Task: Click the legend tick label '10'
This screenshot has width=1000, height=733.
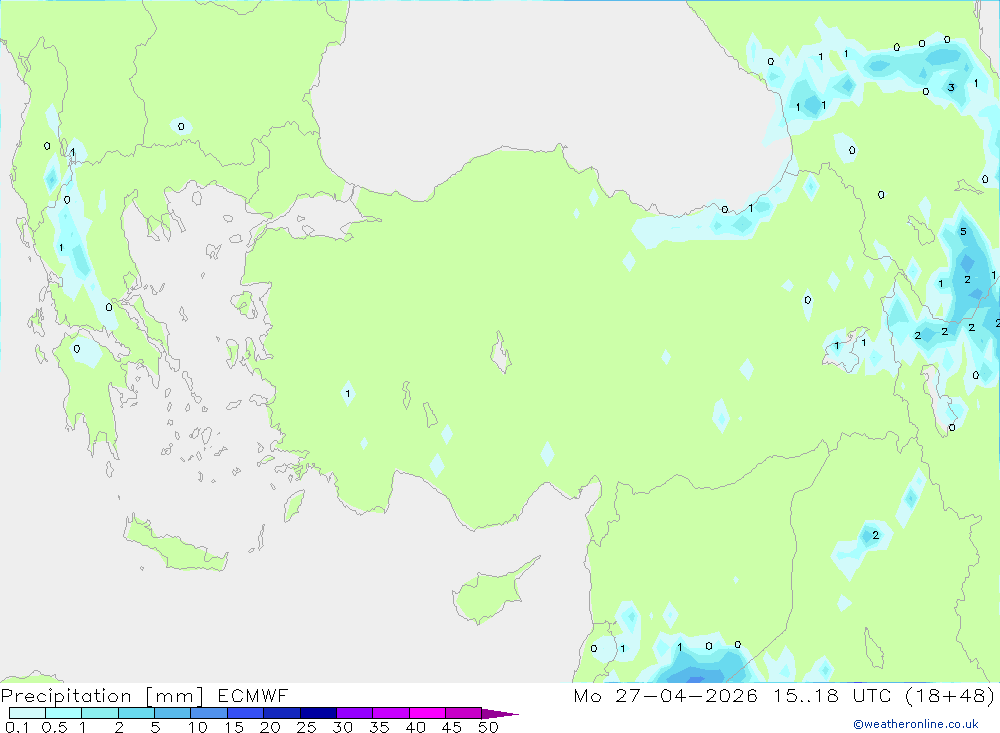Action: (x=198, y=727)
